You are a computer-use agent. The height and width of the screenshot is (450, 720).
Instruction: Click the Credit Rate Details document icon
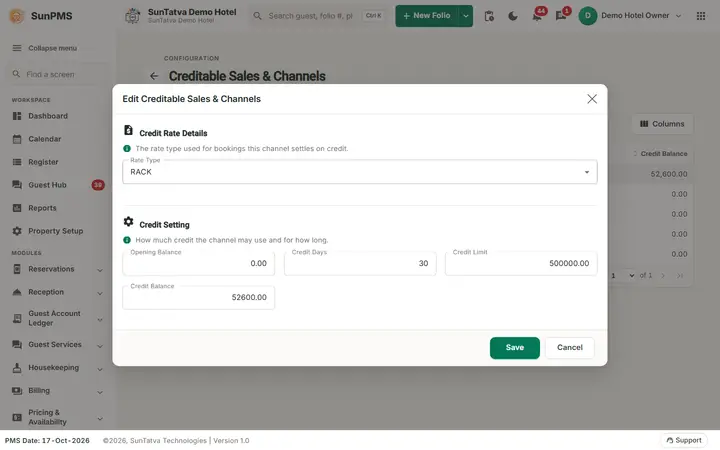(129, 130)
